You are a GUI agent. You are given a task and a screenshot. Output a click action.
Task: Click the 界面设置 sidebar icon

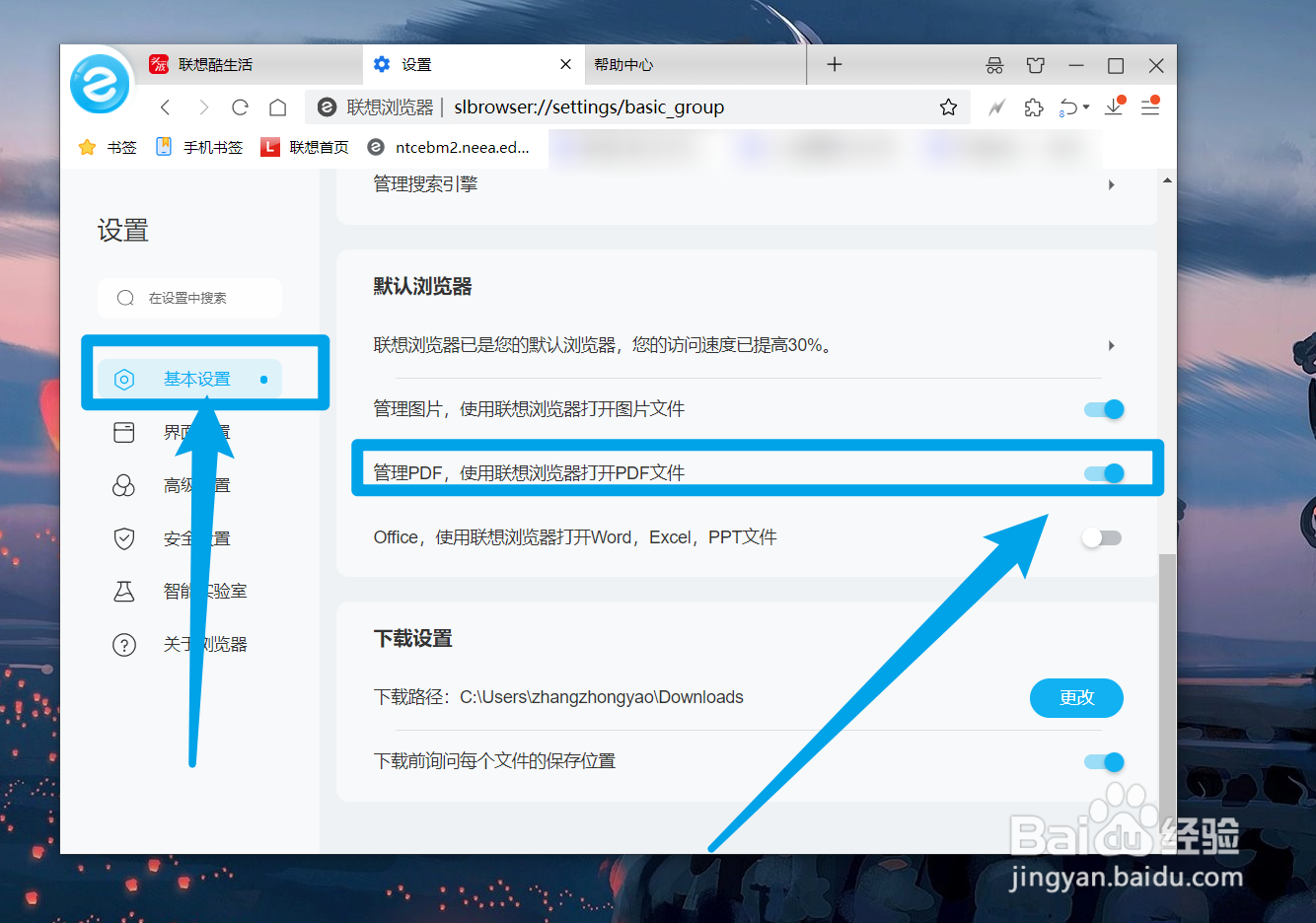[124, 432]
